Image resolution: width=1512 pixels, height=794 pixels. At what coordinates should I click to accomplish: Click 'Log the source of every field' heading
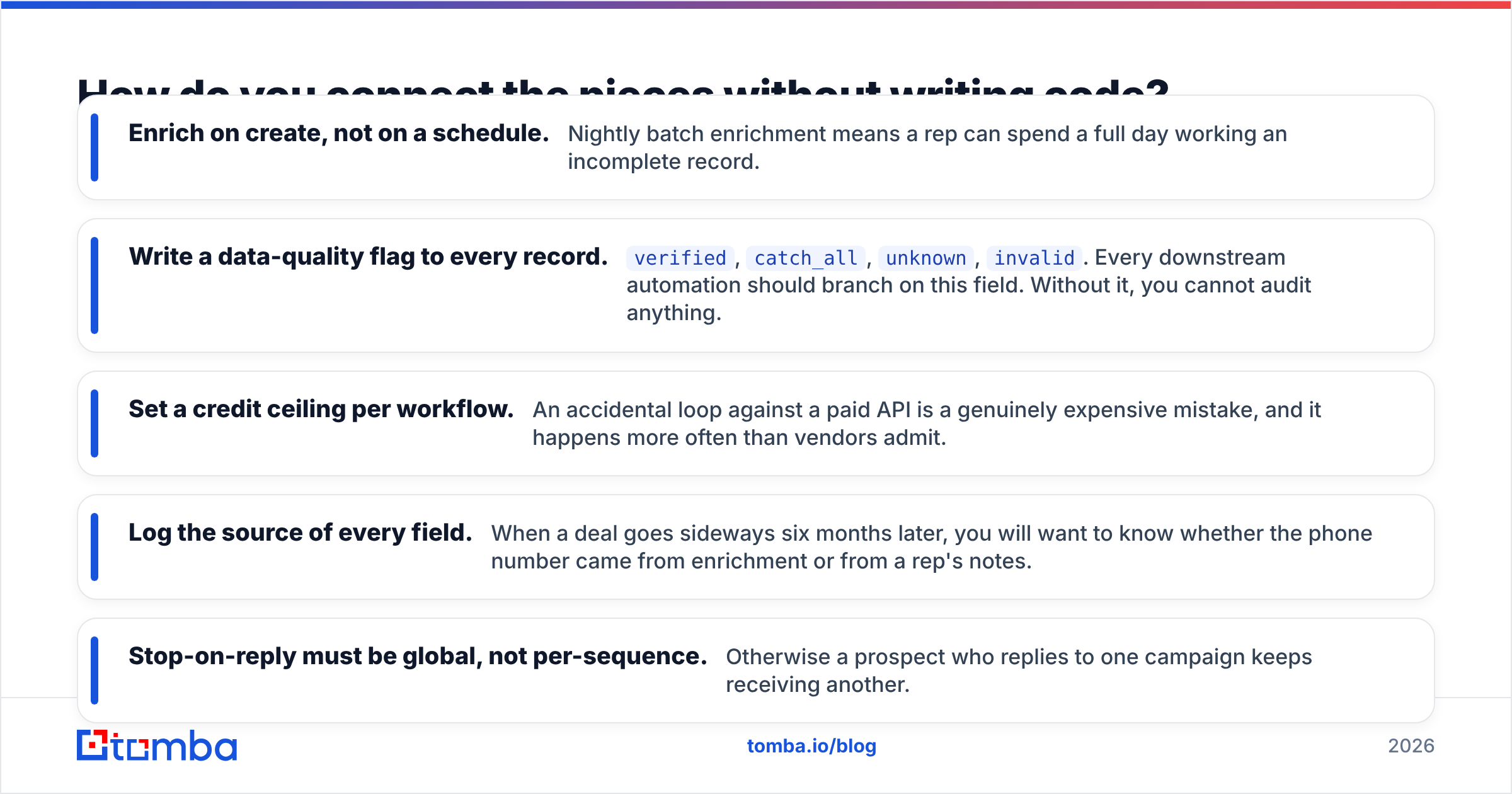point(301,533)
